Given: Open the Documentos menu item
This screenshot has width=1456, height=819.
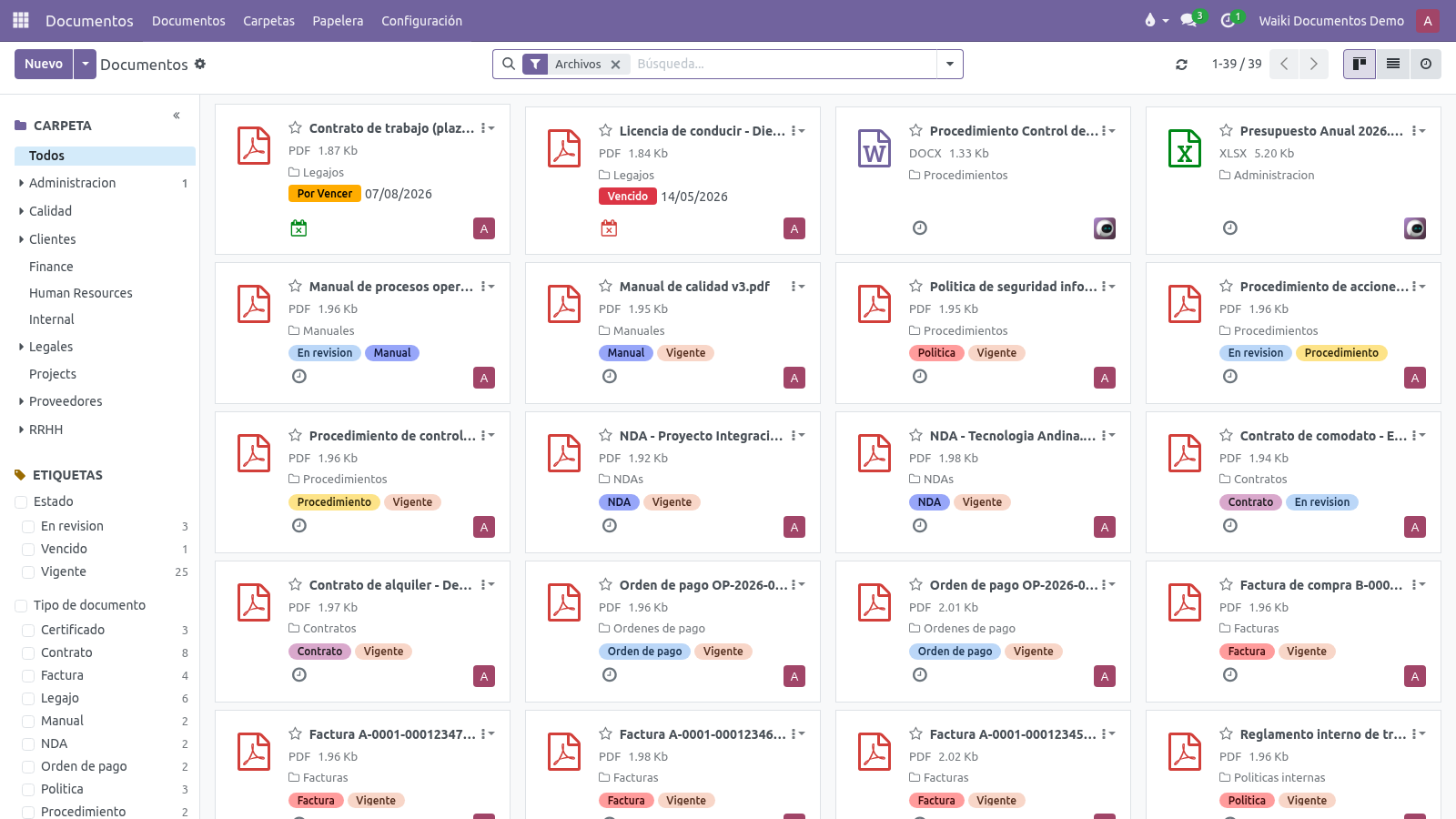Looking at the screenshot, I should click(x=188, y=21).
